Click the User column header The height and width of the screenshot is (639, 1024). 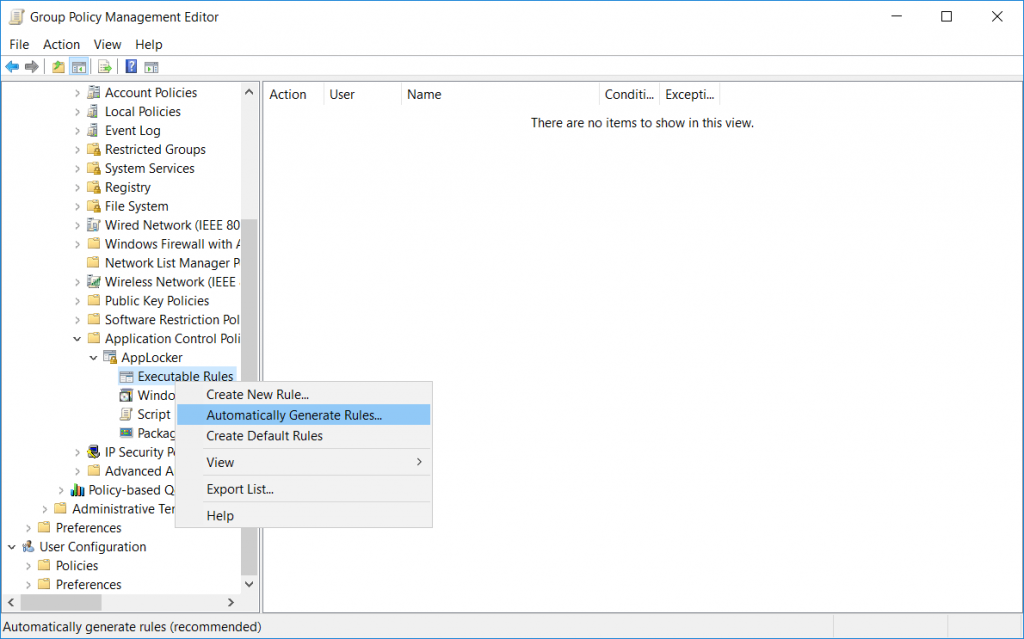click(362, 95)
